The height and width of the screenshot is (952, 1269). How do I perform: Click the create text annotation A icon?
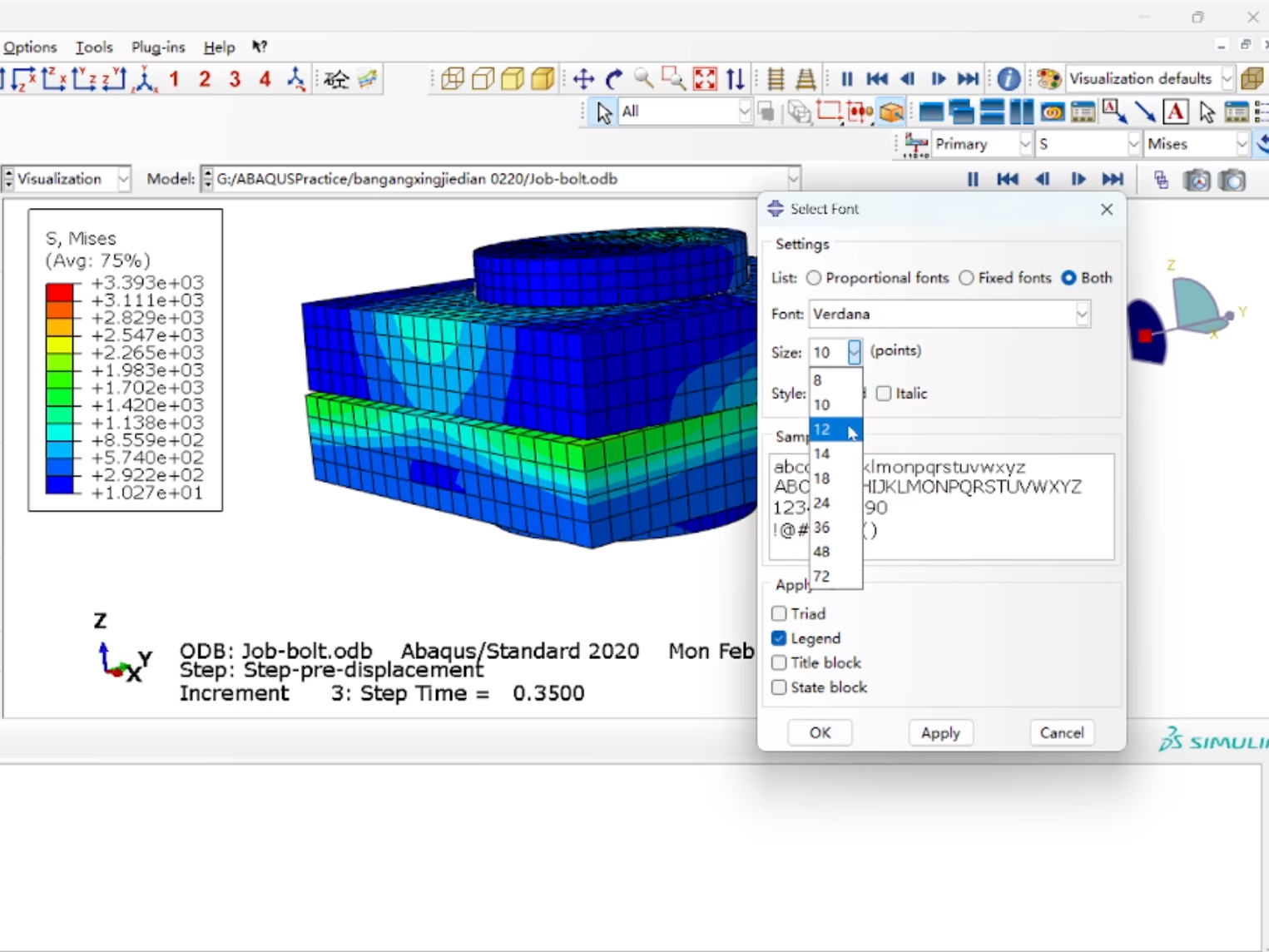coord(1175,112)
